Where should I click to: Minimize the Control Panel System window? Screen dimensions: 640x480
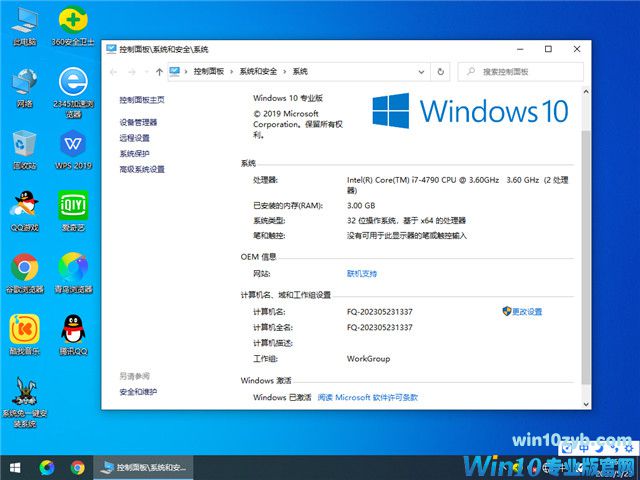click(x=520, y=49)
